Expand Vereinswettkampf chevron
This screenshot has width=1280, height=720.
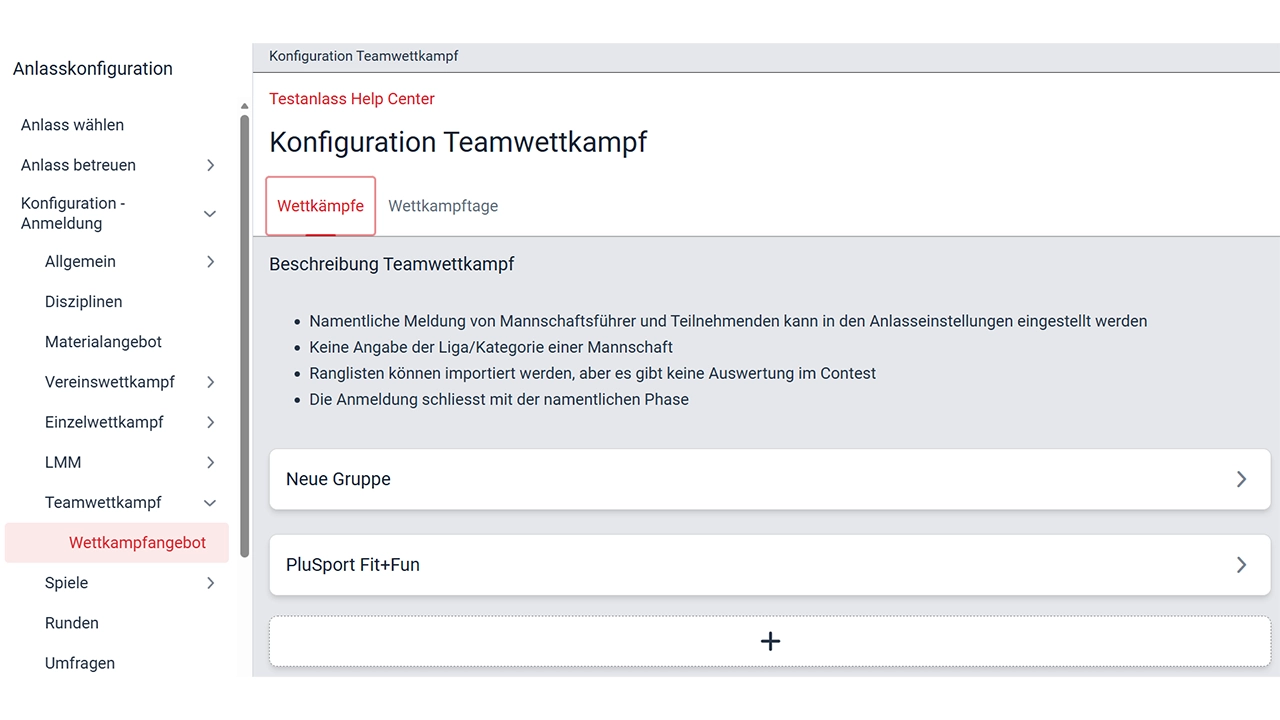coord(210,382)
